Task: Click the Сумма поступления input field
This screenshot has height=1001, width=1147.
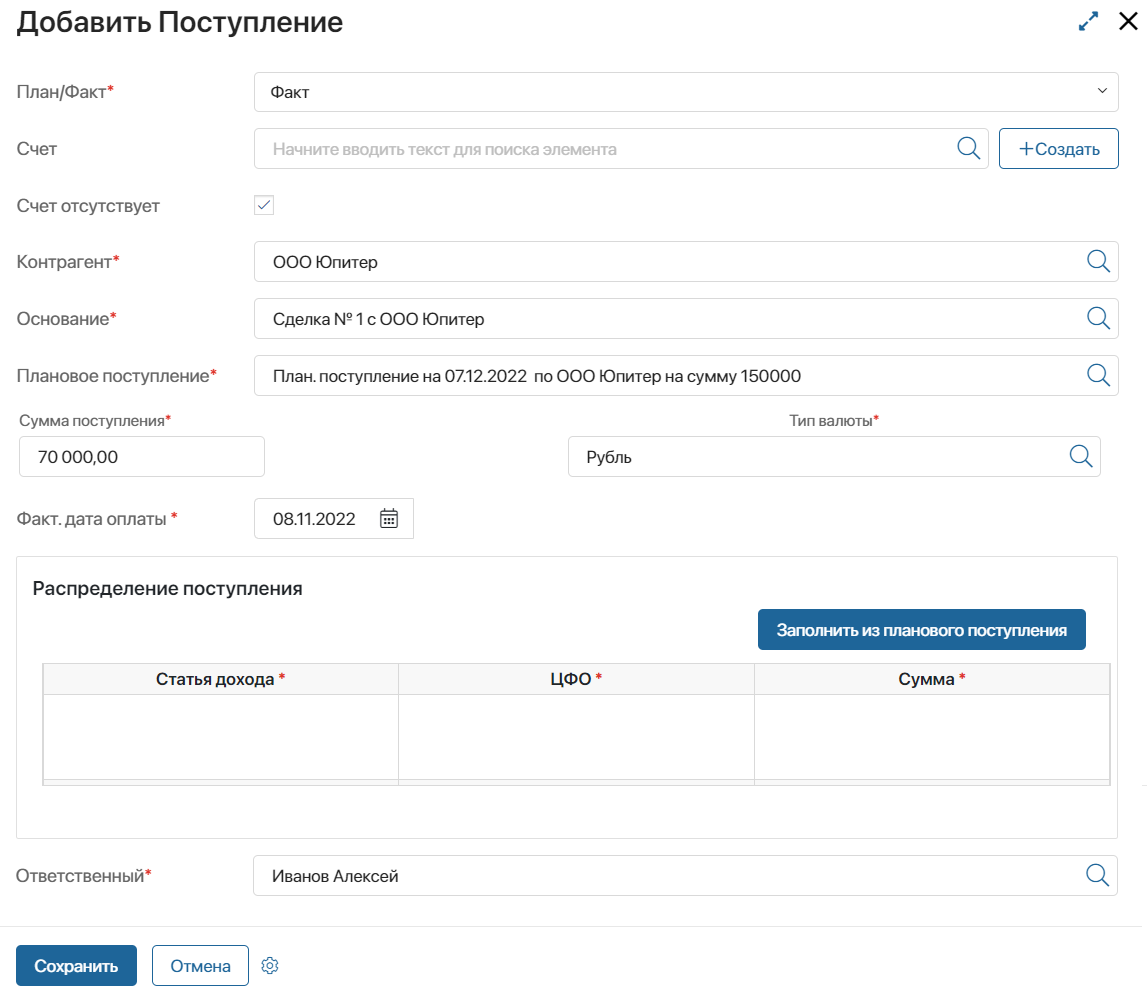Action: [x=142, y=457]
